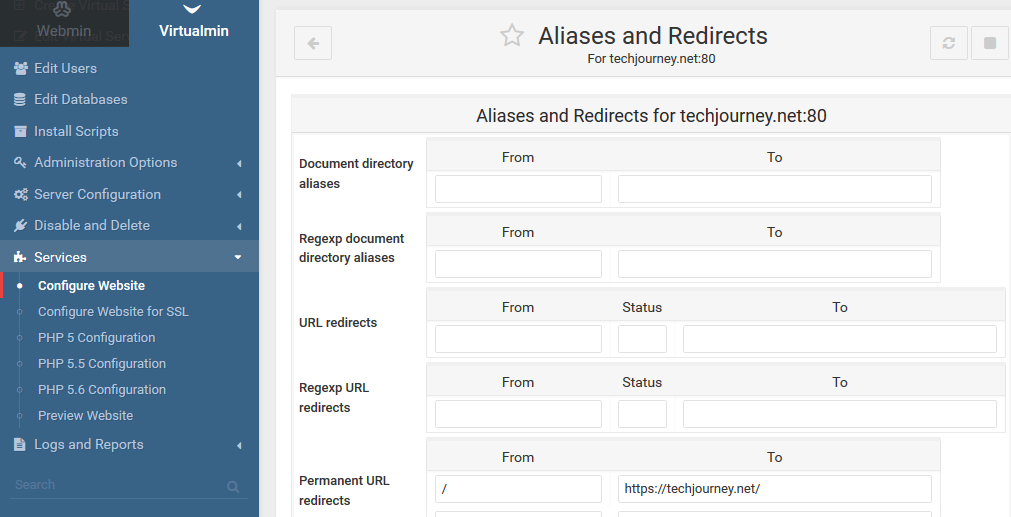Click the Server Configuration gears icon

pyautogui.click(x=21, y=194)
